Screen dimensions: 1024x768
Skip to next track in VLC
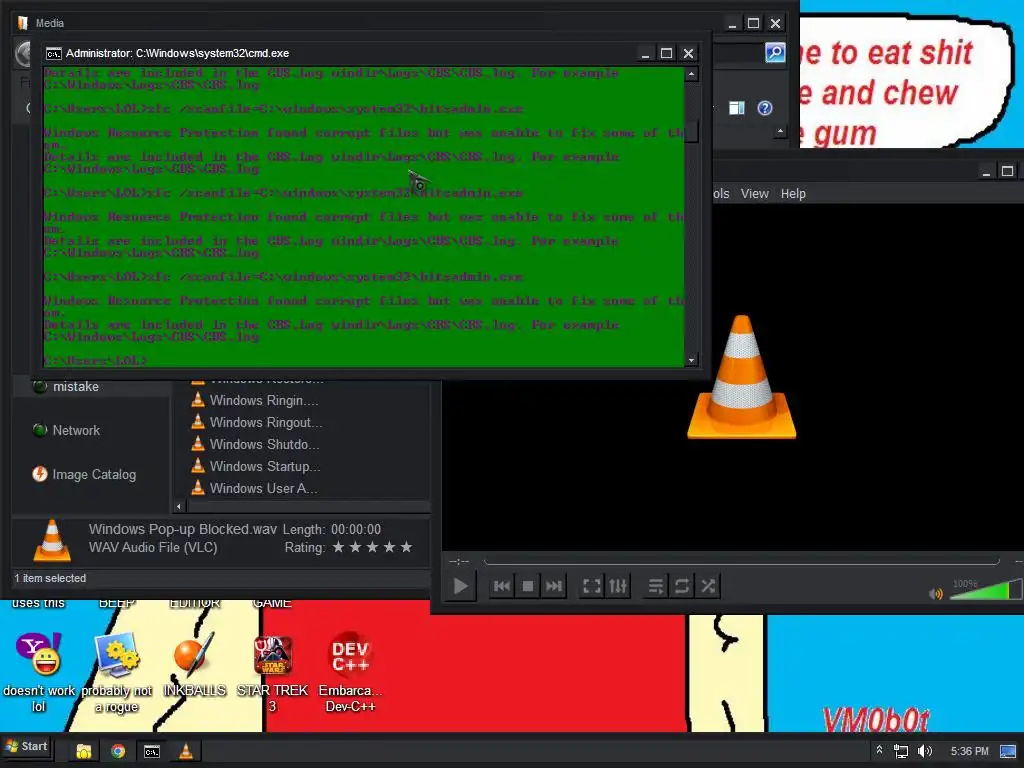[x=554, y=586]
